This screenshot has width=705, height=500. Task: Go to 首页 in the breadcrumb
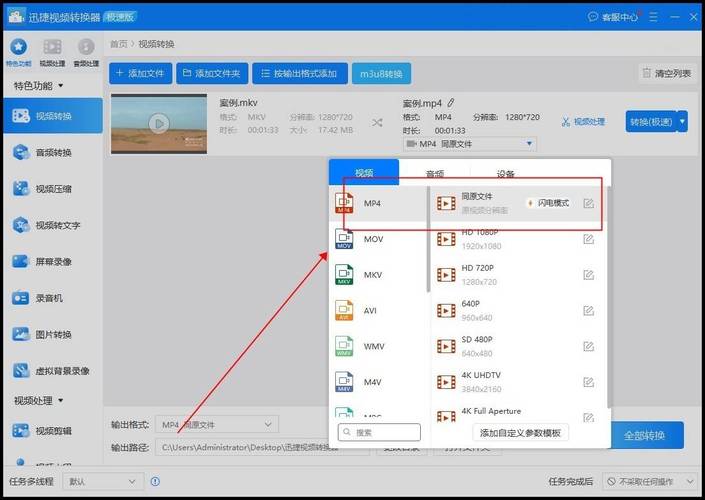point(118,44)
